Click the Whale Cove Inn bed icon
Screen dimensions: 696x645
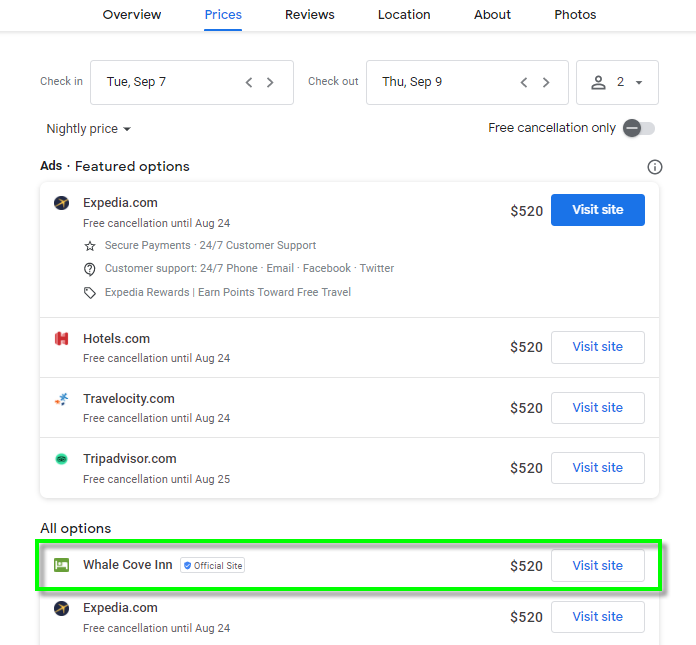[62, 565]
